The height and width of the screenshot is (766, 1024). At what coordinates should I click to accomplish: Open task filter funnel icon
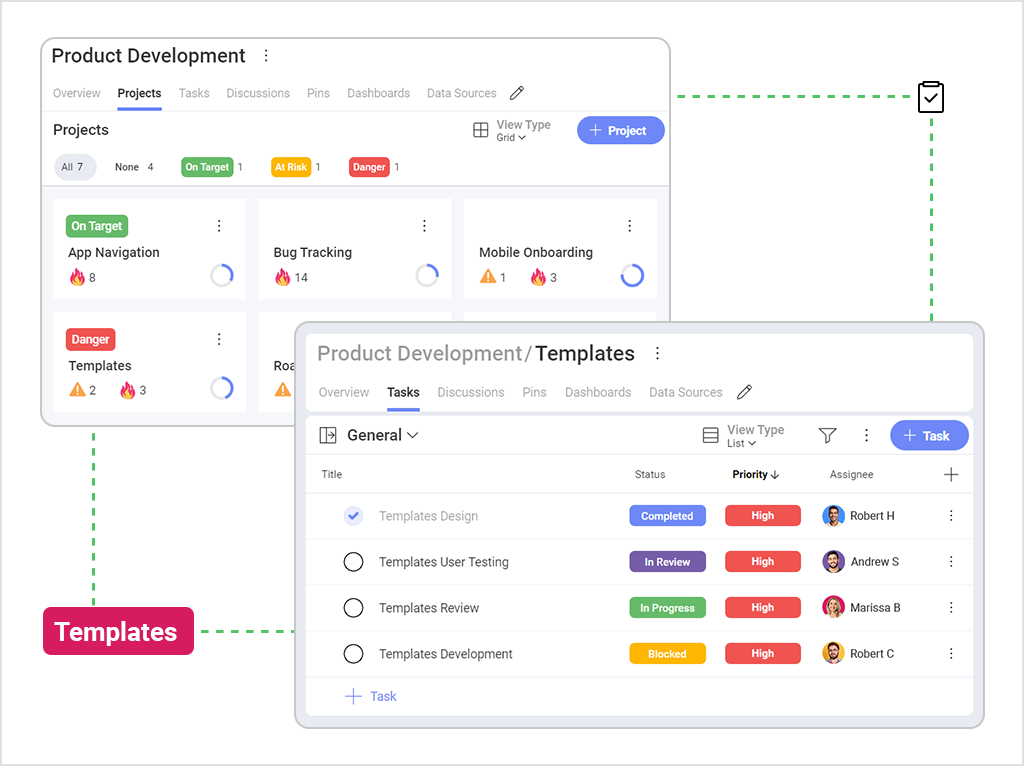pyautogui.click(x=827, y=435)
